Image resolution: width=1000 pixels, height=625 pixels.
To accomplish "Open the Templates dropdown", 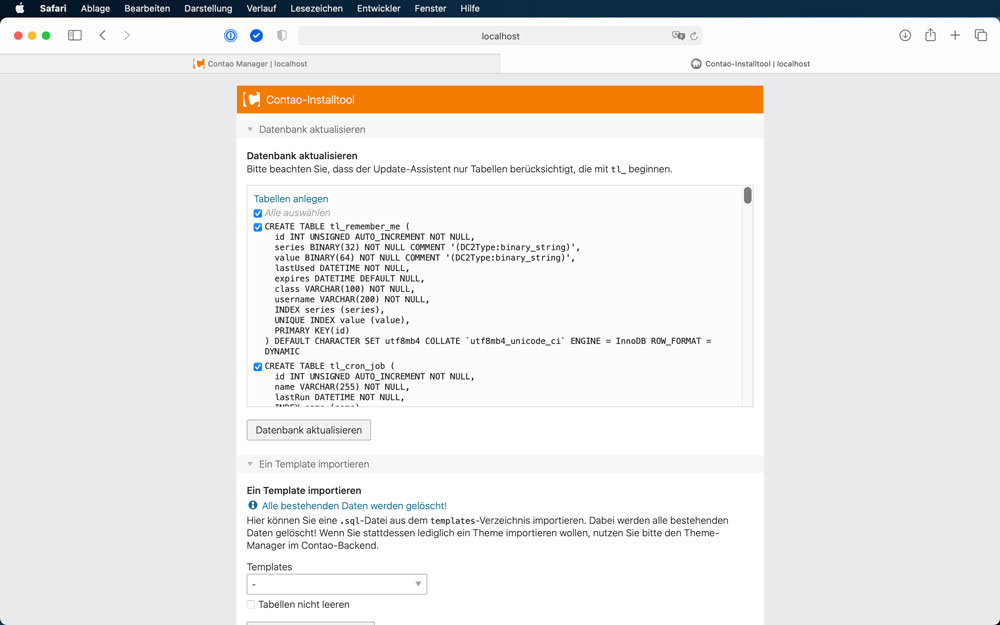I will click(x=337, y=584).
